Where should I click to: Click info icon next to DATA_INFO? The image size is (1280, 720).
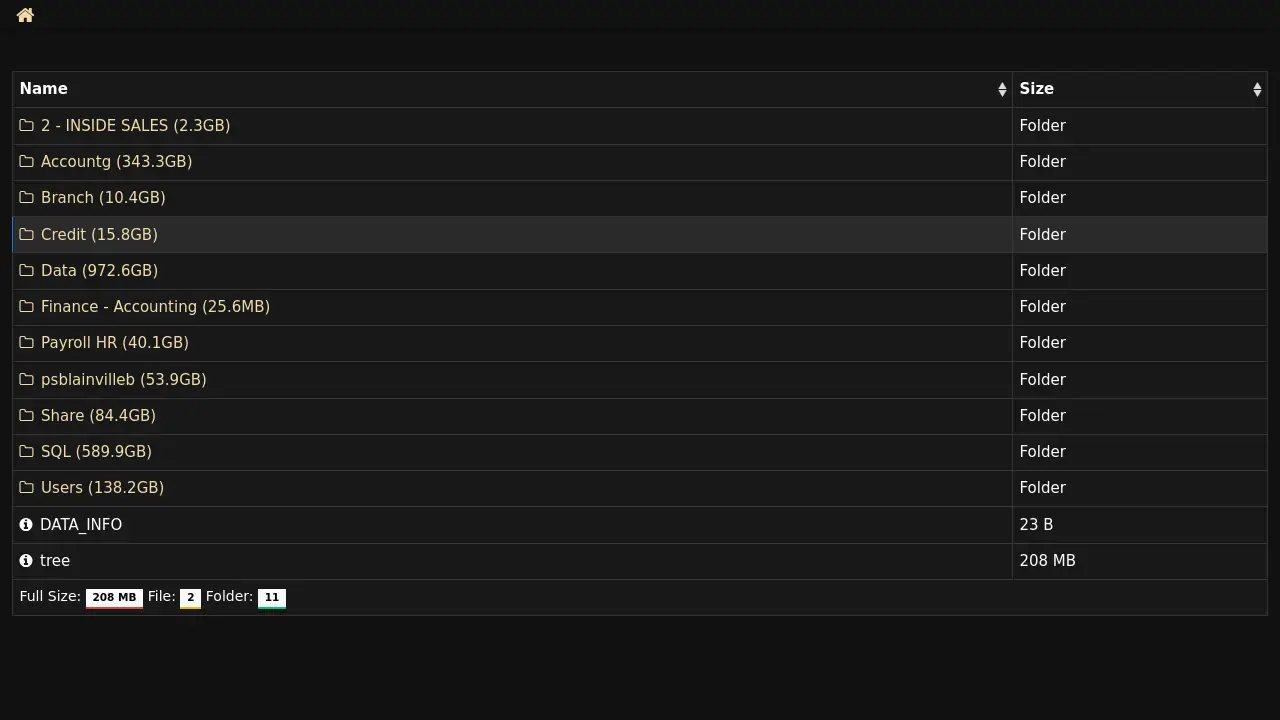[26, 525]
